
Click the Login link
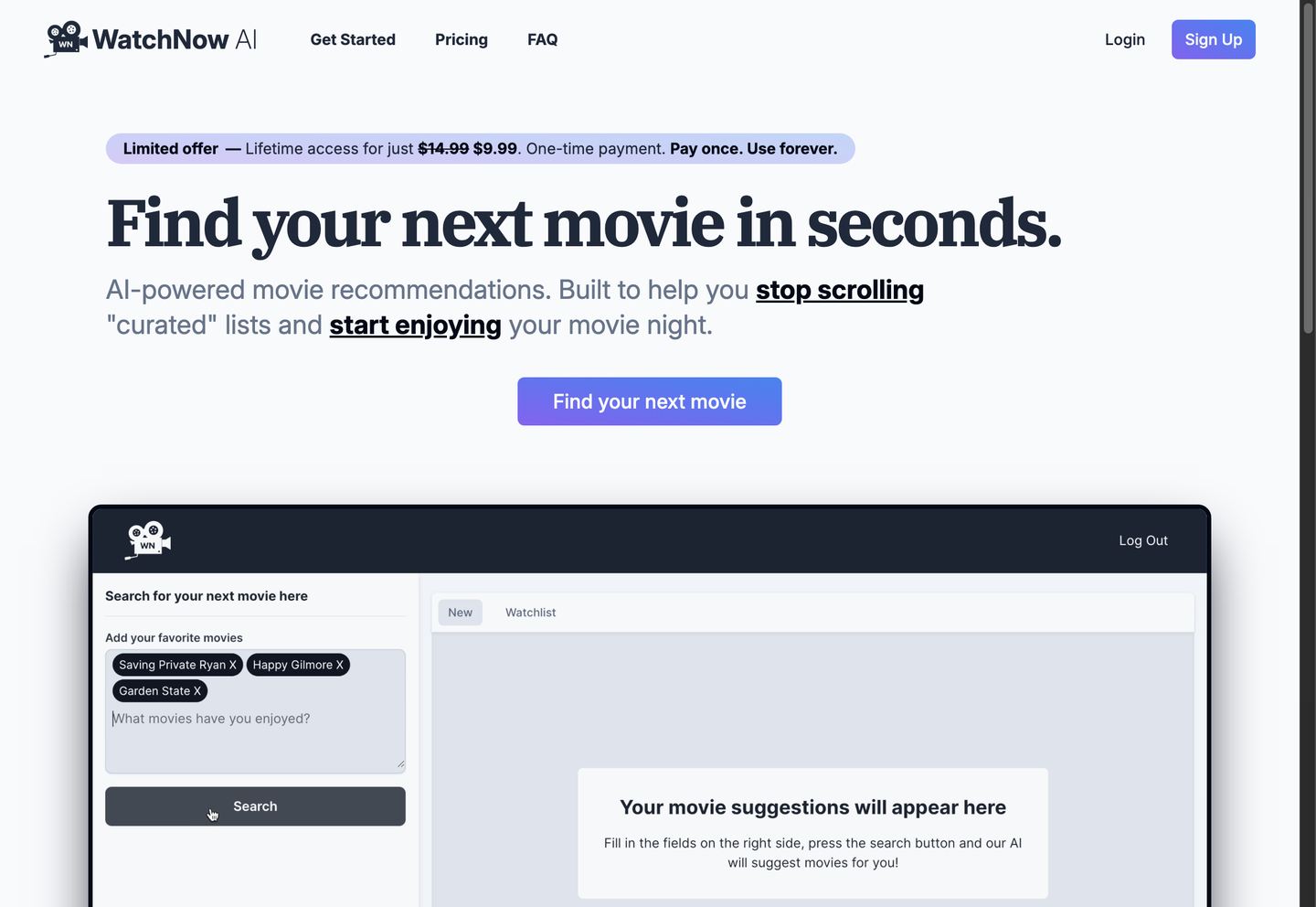pos(1125,39)
